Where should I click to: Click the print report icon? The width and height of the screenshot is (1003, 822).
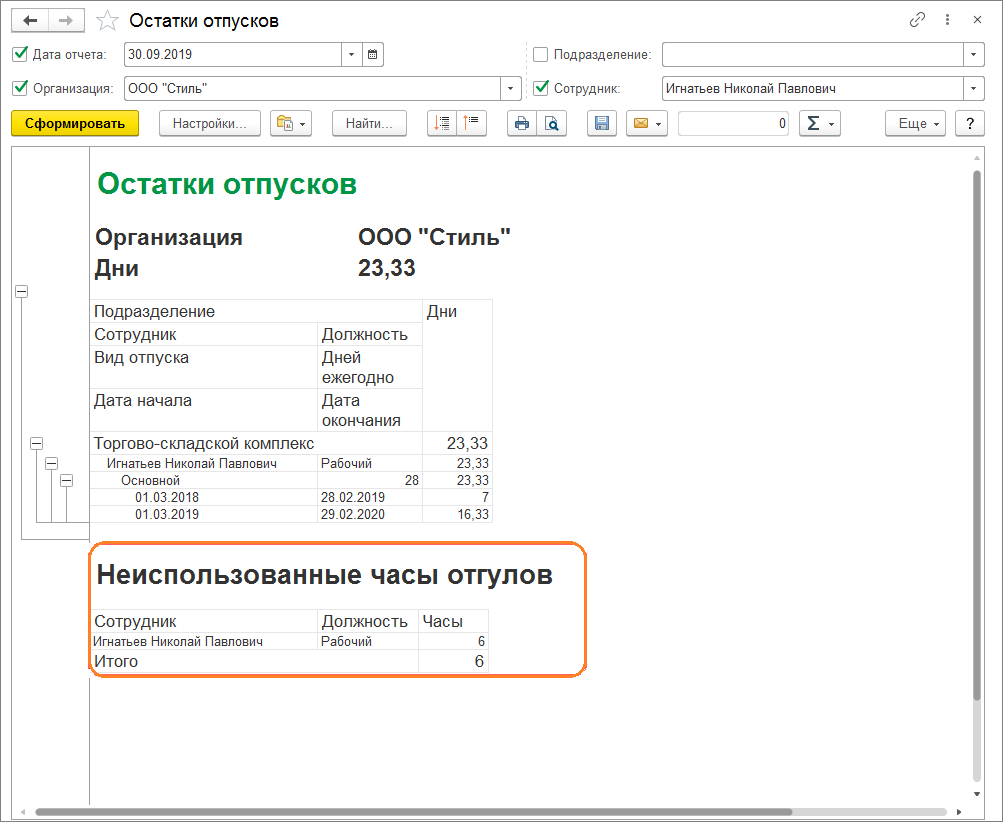(x=521, y=124)
